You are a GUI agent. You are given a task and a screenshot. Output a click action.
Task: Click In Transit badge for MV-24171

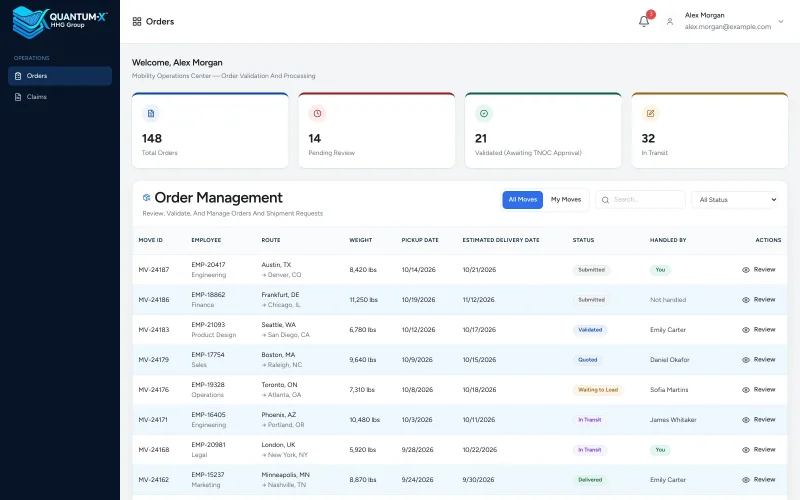590,420
